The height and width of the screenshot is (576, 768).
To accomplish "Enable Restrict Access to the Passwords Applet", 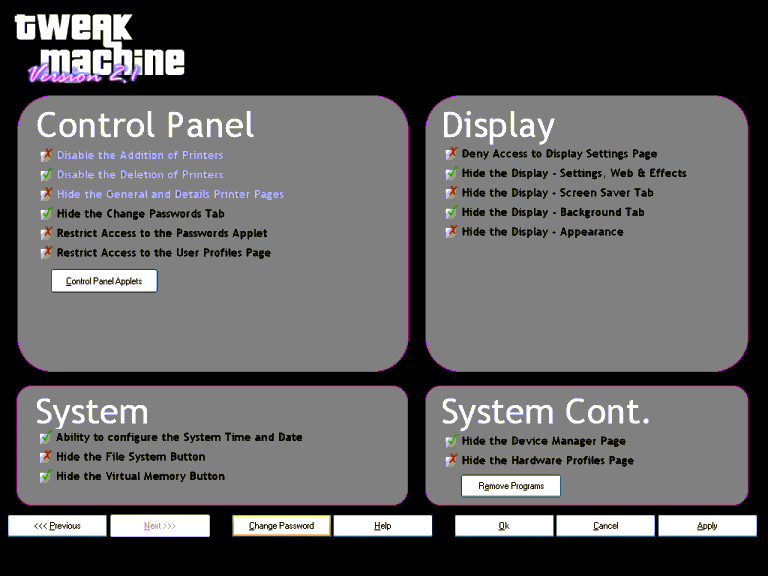I will point(46,234).
